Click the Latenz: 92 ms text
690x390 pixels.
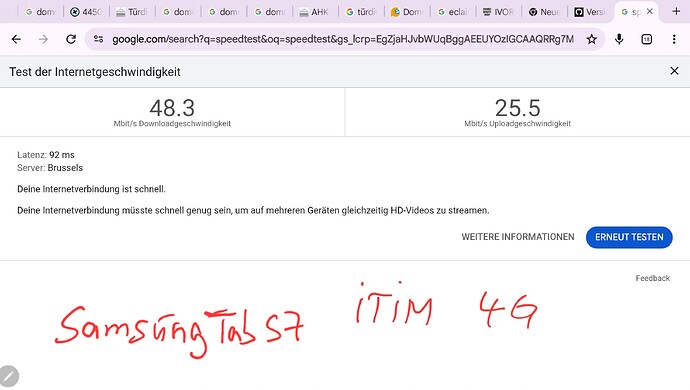(x=46, y=155)
